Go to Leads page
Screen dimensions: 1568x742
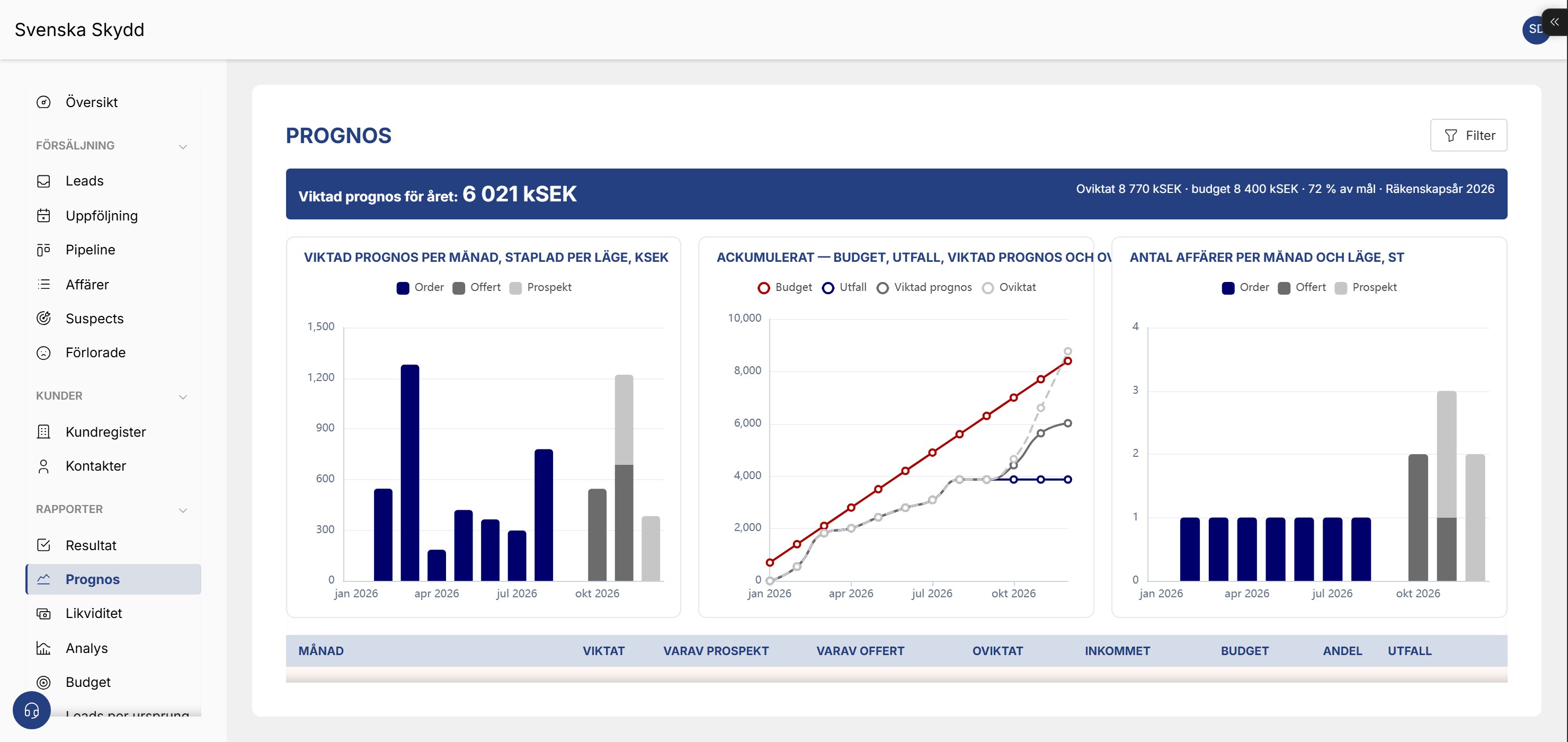[x=113, y=181]
